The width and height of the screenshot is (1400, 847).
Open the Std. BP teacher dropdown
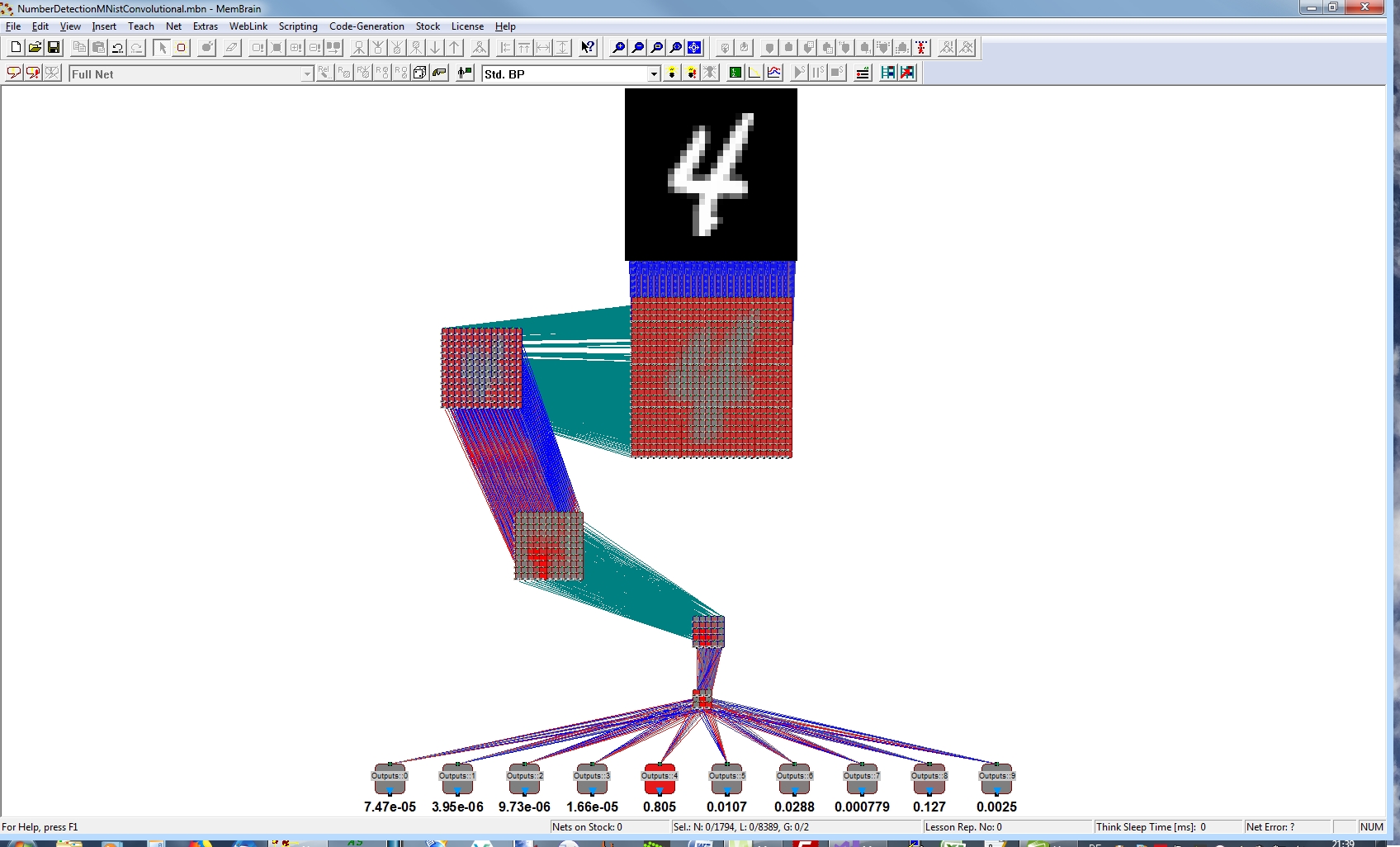click(654, 74)
